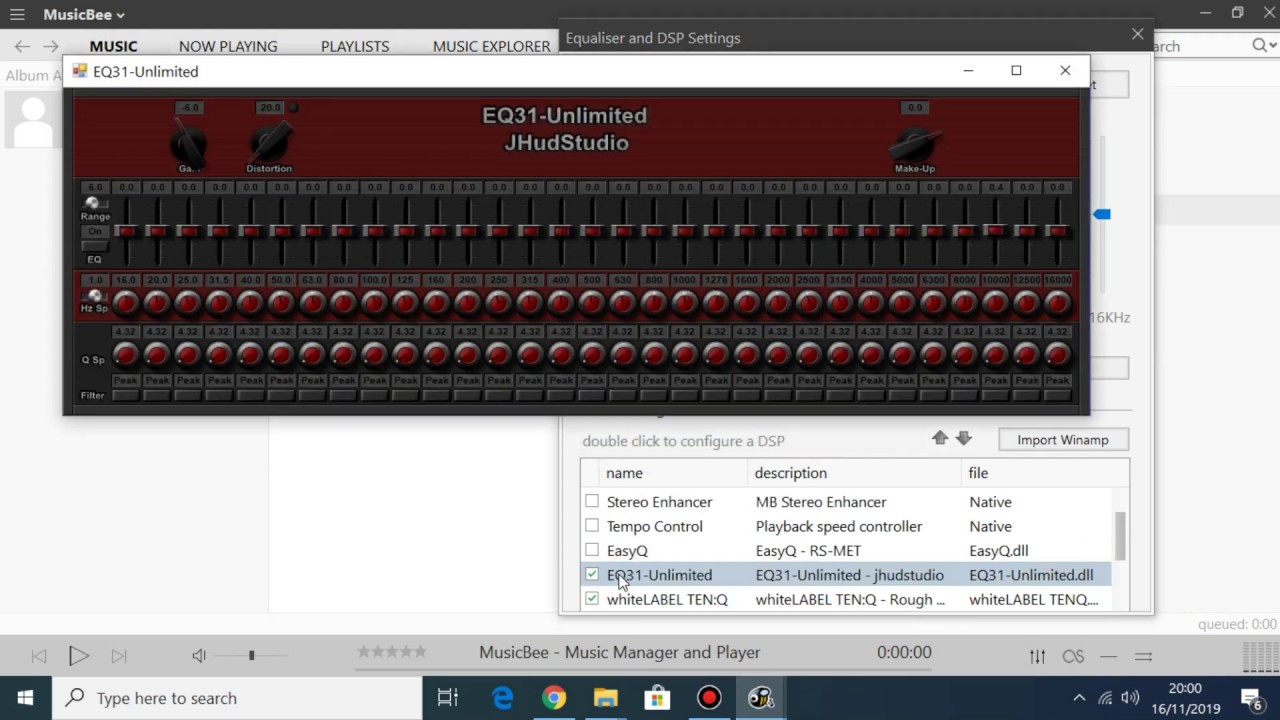Switch to the MUSIC EXPLORER tab
The height and width of the screenshot is (720, 1280).
tap(491, 46)
